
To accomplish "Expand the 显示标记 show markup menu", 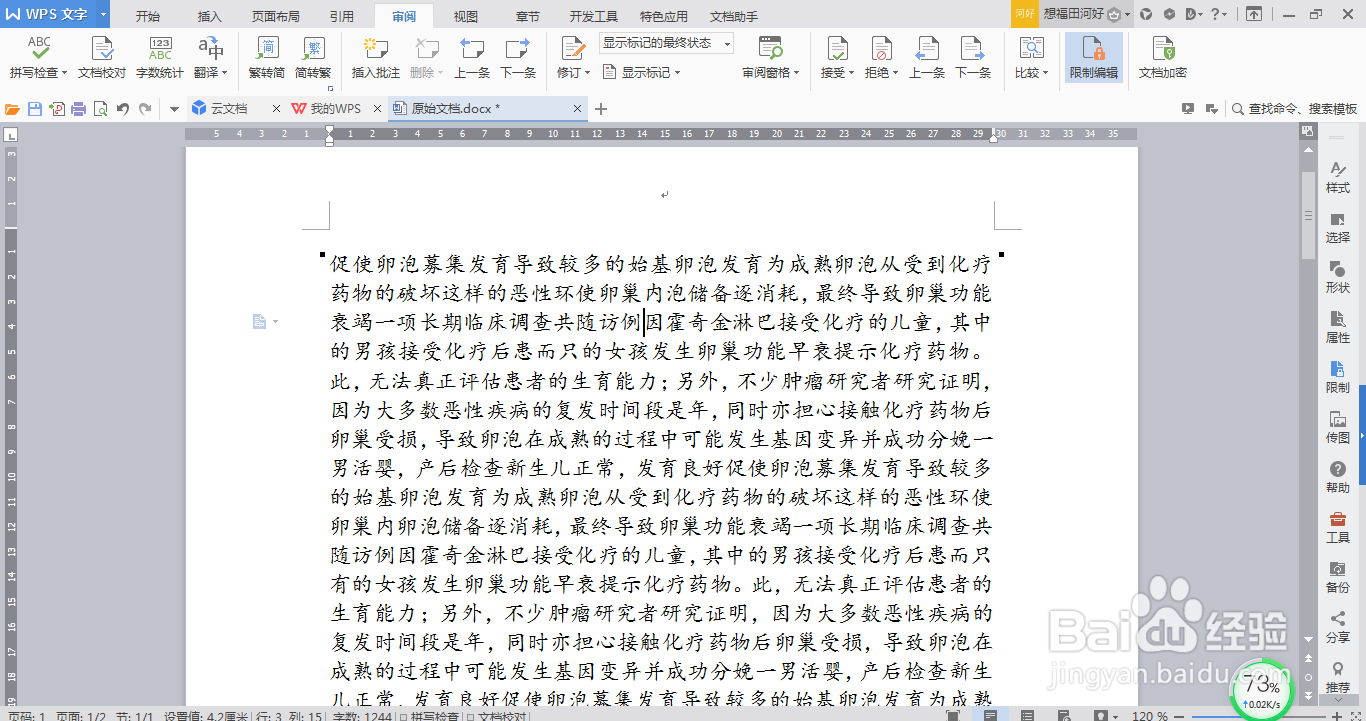I will click(x=643, y=73).
